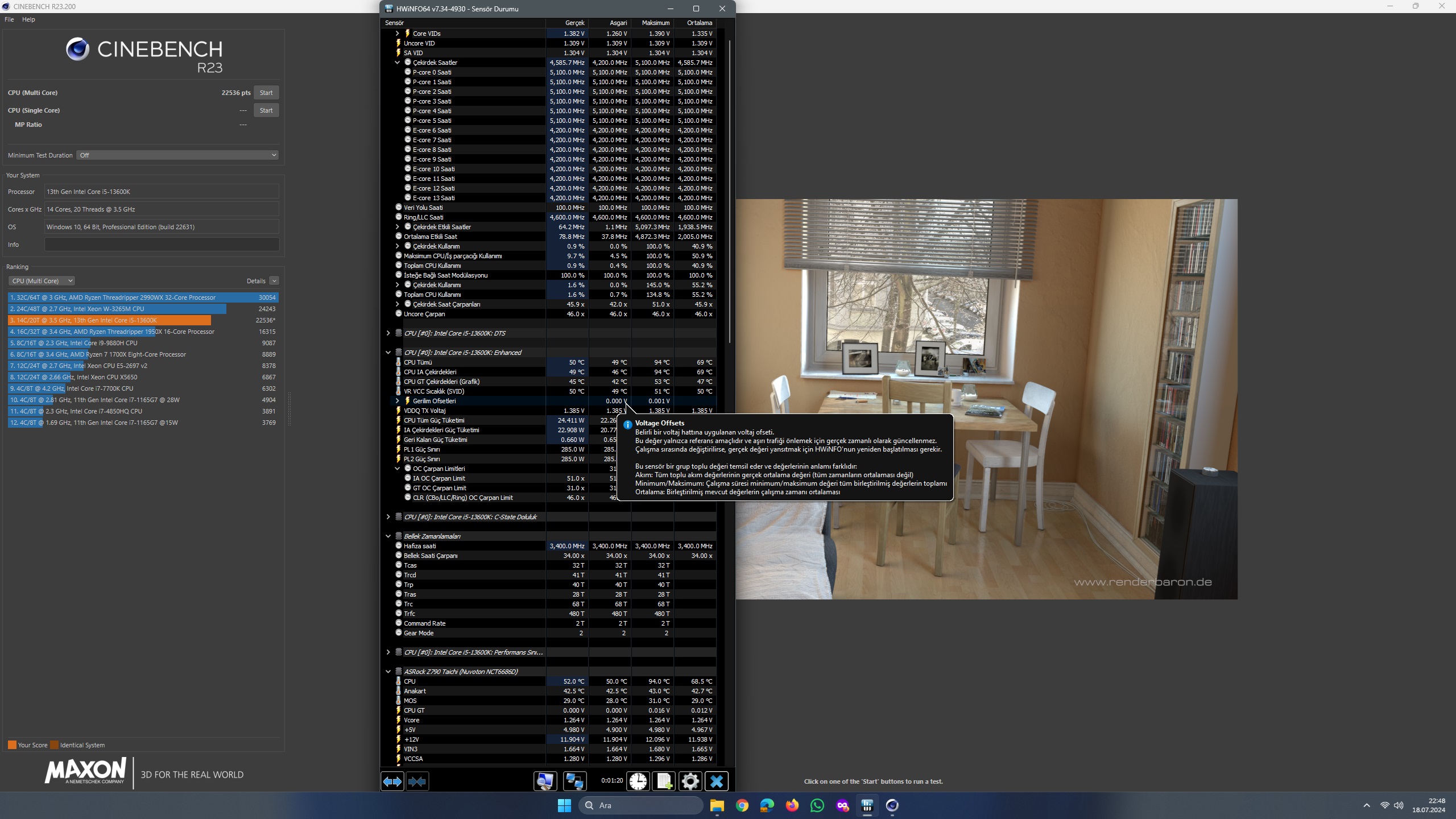Click the Maksimum column header
Image resolution: width=1456 pixels, height=819 pixels.
pyautogui.click(x=652, y=23)
